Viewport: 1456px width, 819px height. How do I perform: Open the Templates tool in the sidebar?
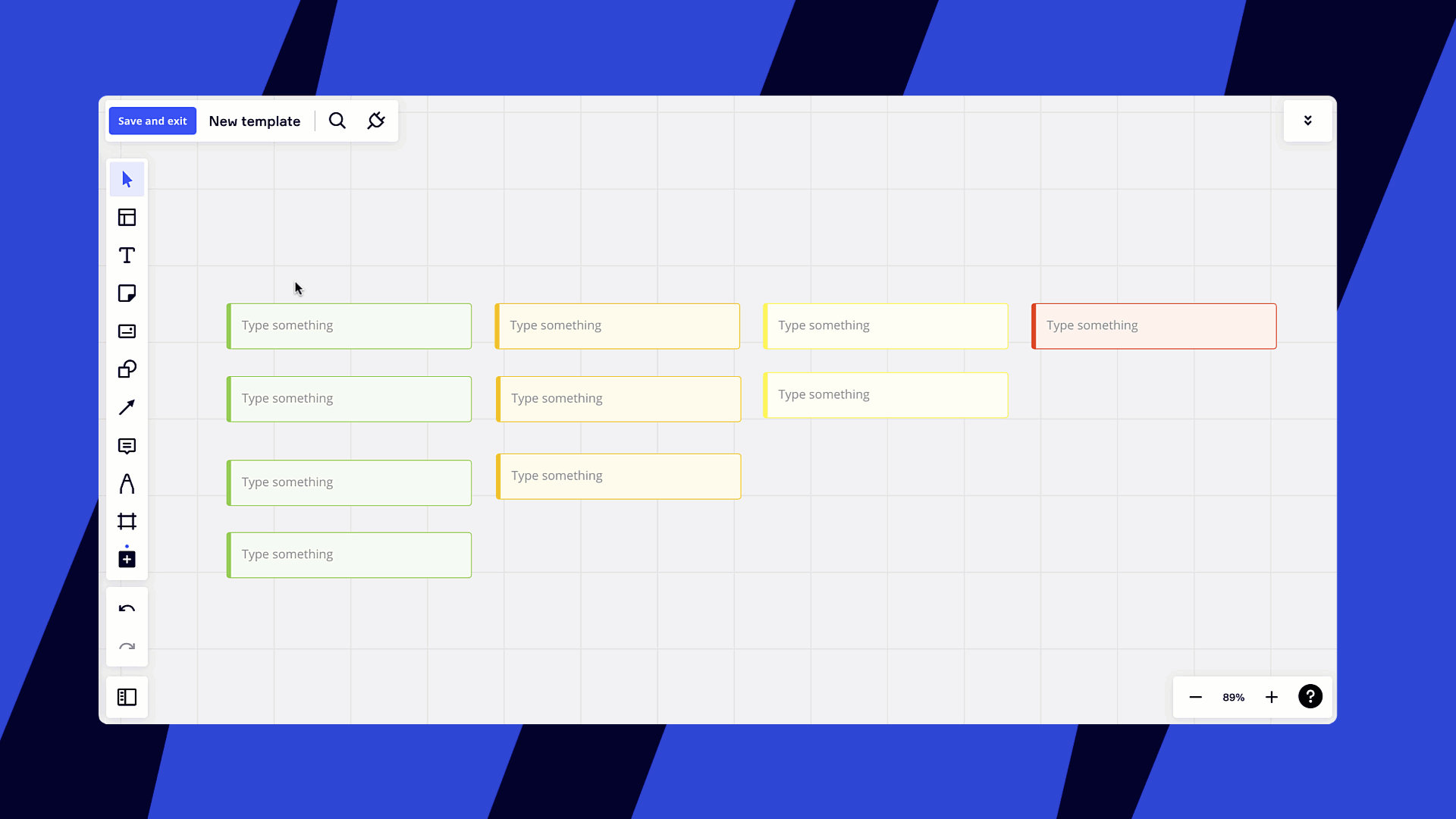127,218
